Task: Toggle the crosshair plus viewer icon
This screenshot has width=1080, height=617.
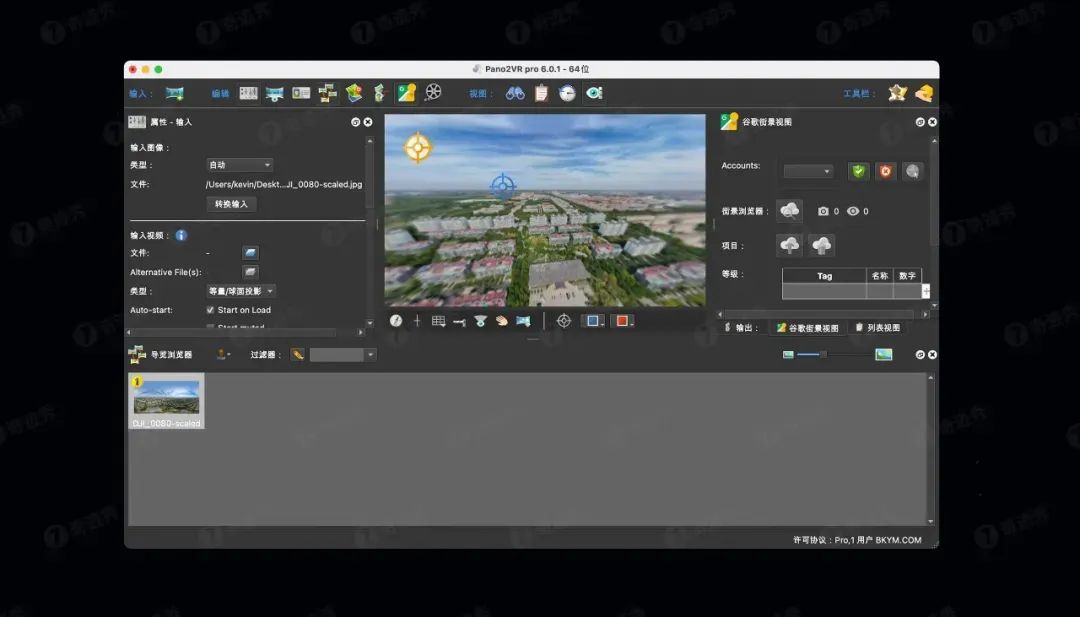Action: (417, 321)
